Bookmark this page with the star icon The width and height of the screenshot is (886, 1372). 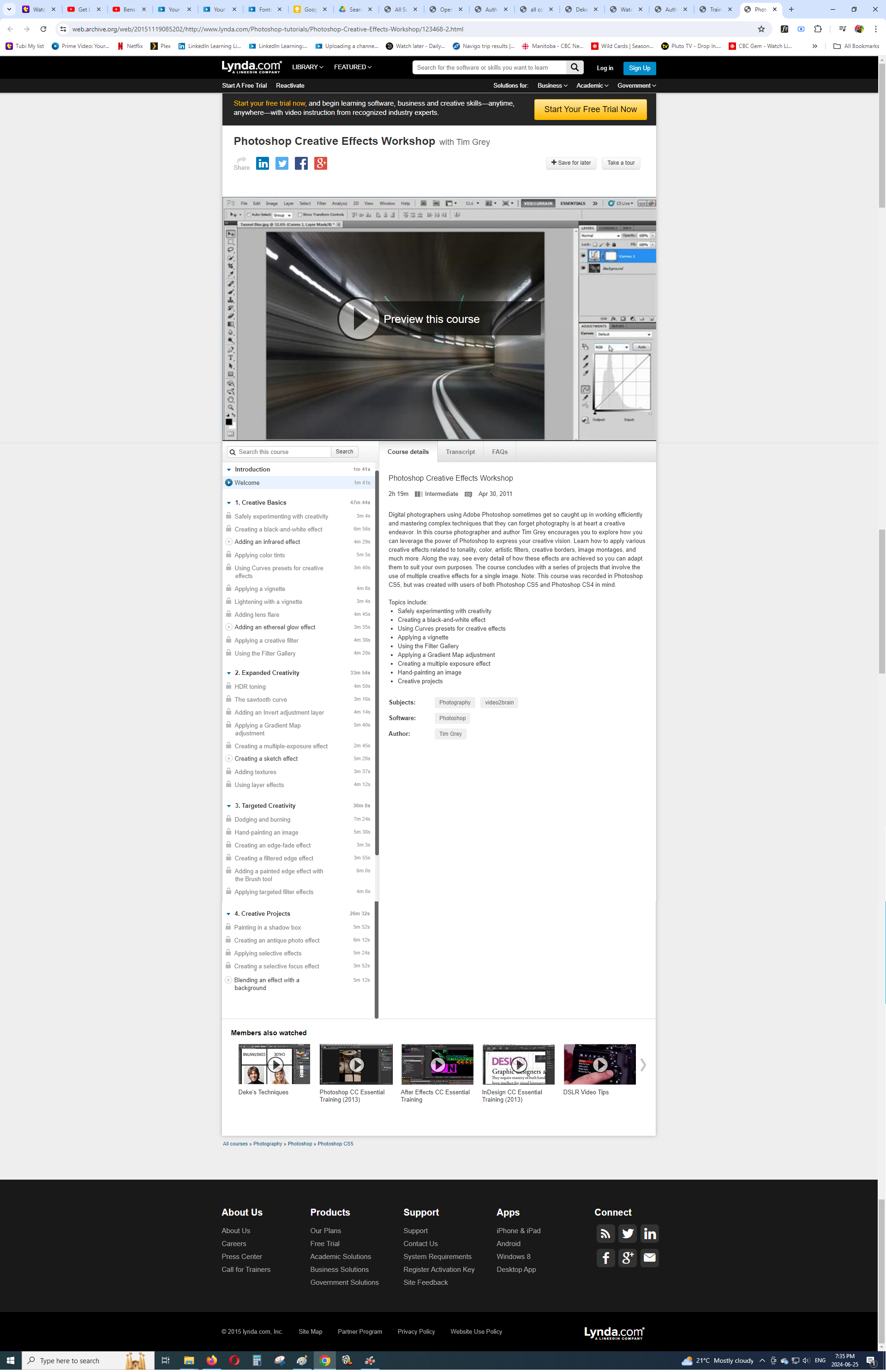761,29
